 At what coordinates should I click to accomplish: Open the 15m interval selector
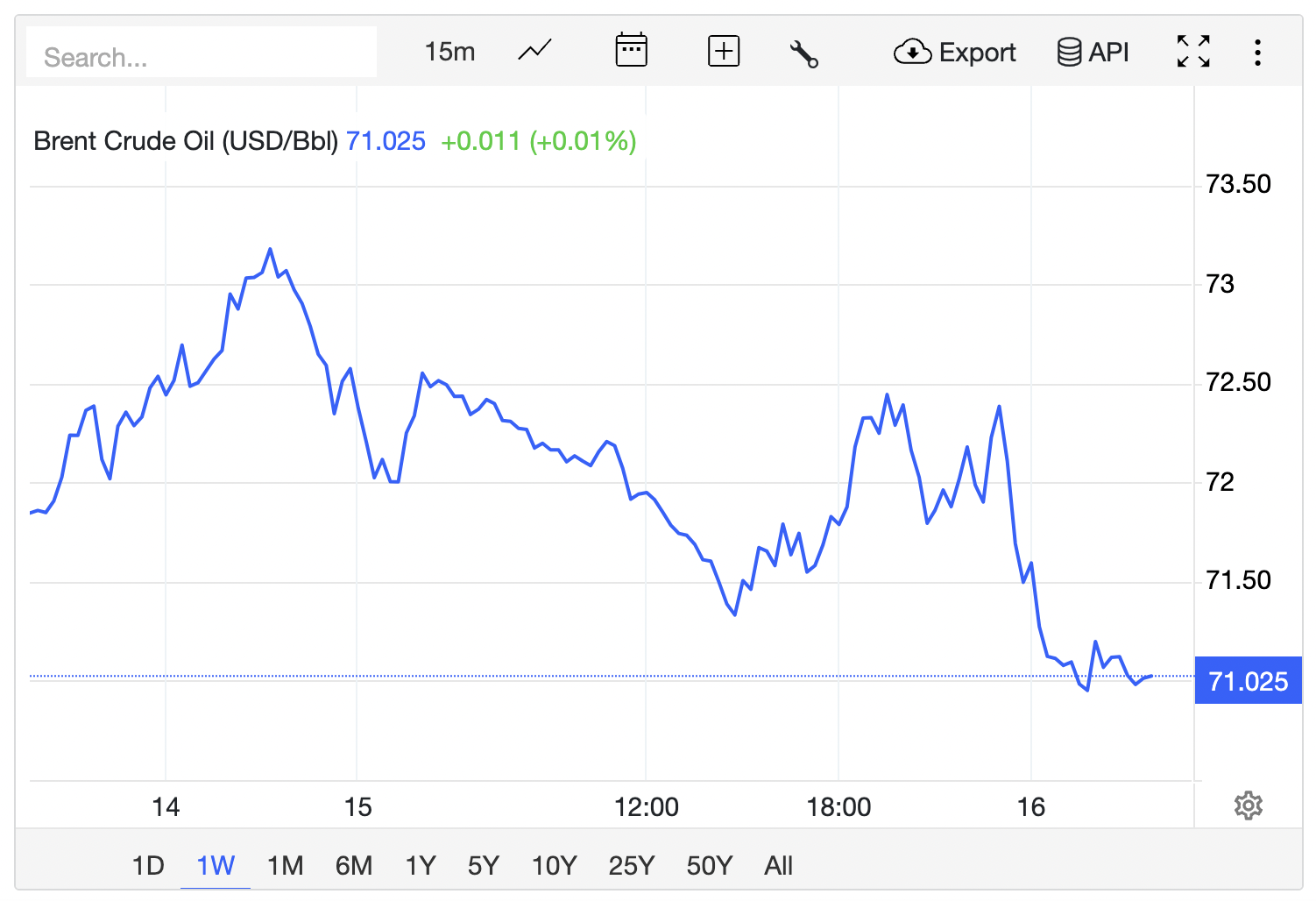click(449, 52)
